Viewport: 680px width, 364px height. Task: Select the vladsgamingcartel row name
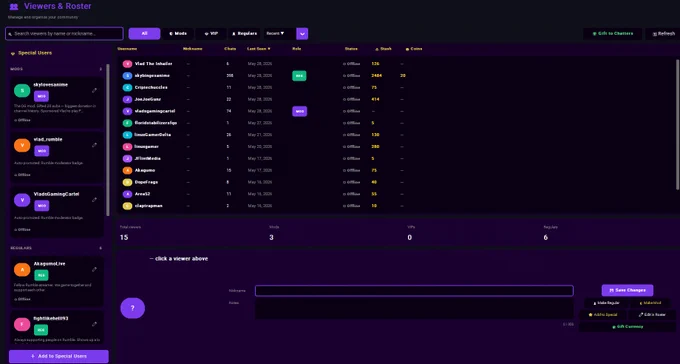(x=155, y=111)
